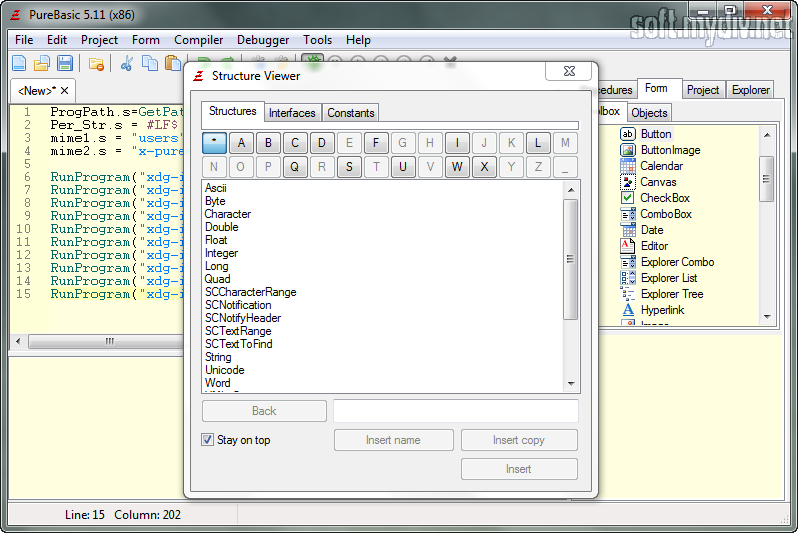This screenshot has width=798, height=533.
Task: Select the Button gadget icon in toolbox
Action: tap(628, 134)
